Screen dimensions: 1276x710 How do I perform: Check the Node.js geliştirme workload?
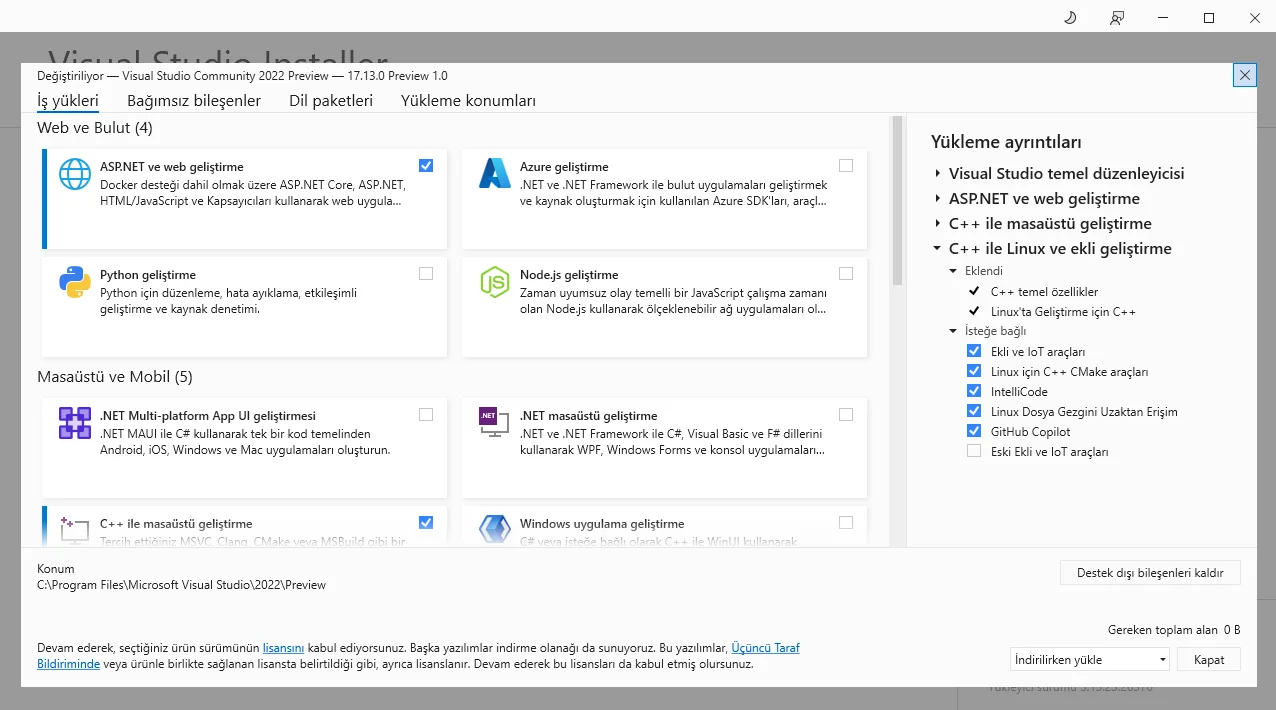tap(846, 274)
